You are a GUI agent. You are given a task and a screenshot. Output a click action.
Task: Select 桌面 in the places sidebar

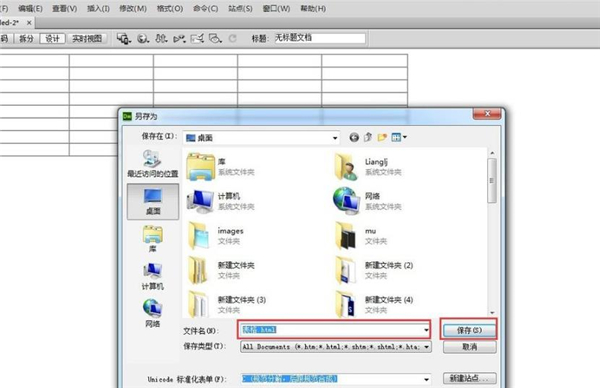tap(153, 201)
